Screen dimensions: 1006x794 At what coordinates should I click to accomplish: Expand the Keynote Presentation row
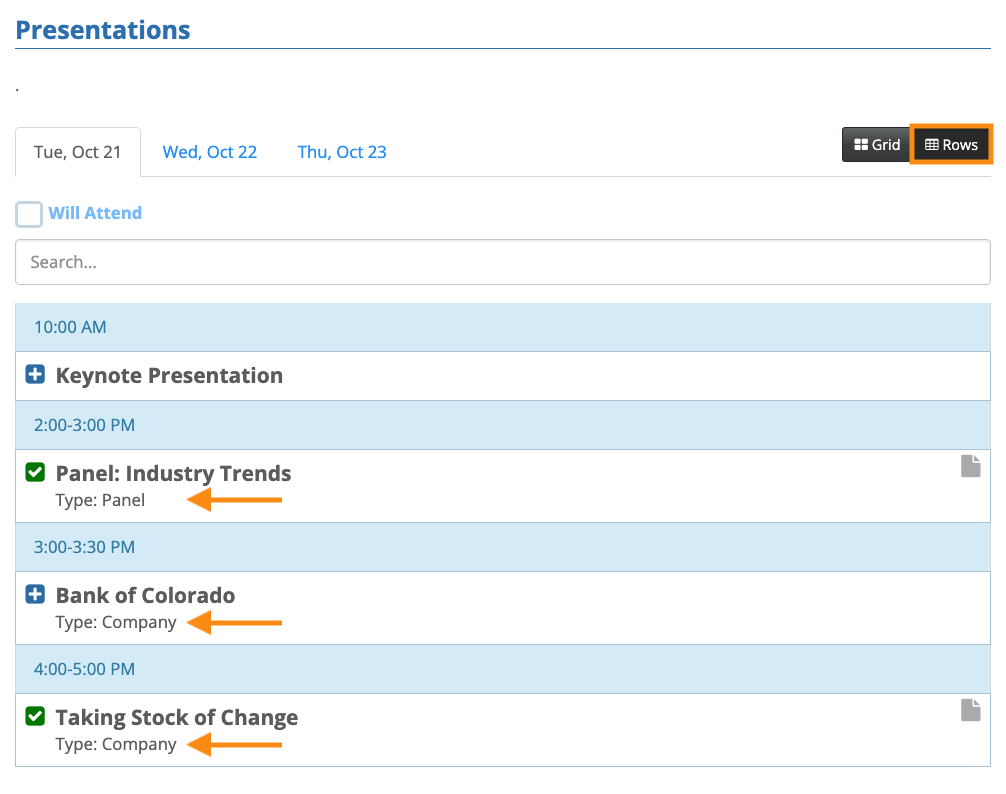click(x=169, y=376)
